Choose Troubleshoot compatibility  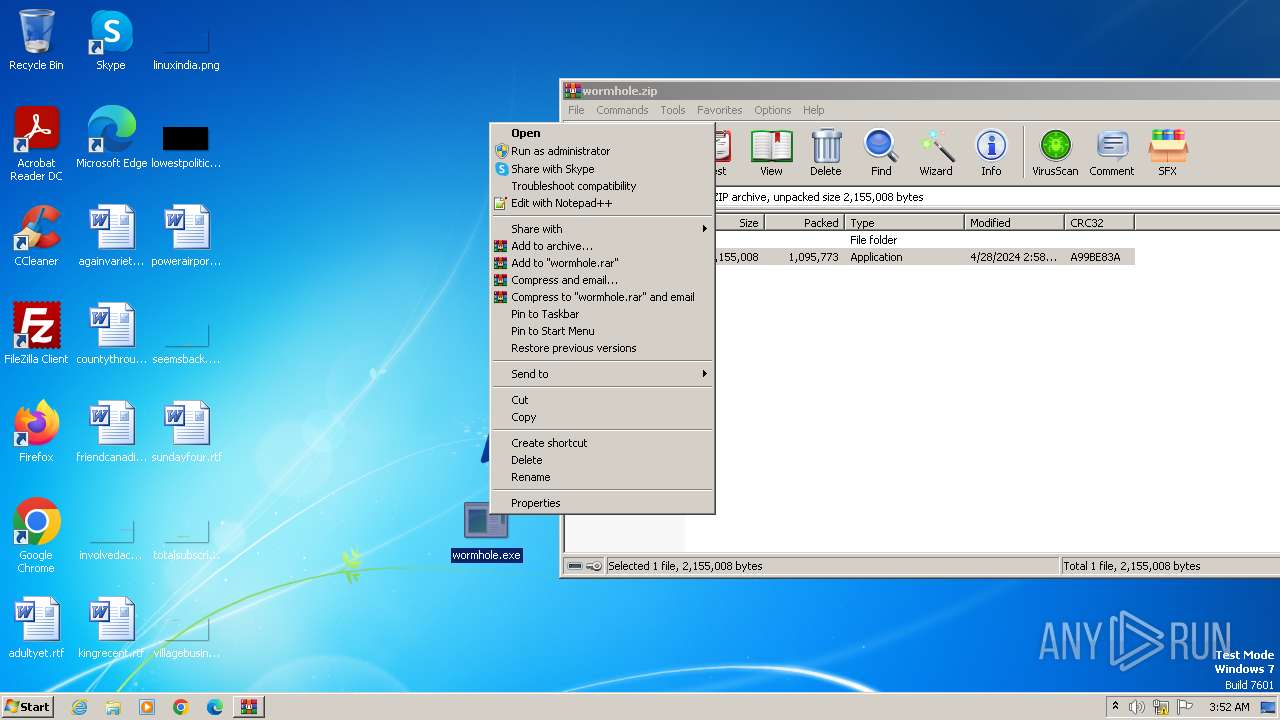coord(602,186)
